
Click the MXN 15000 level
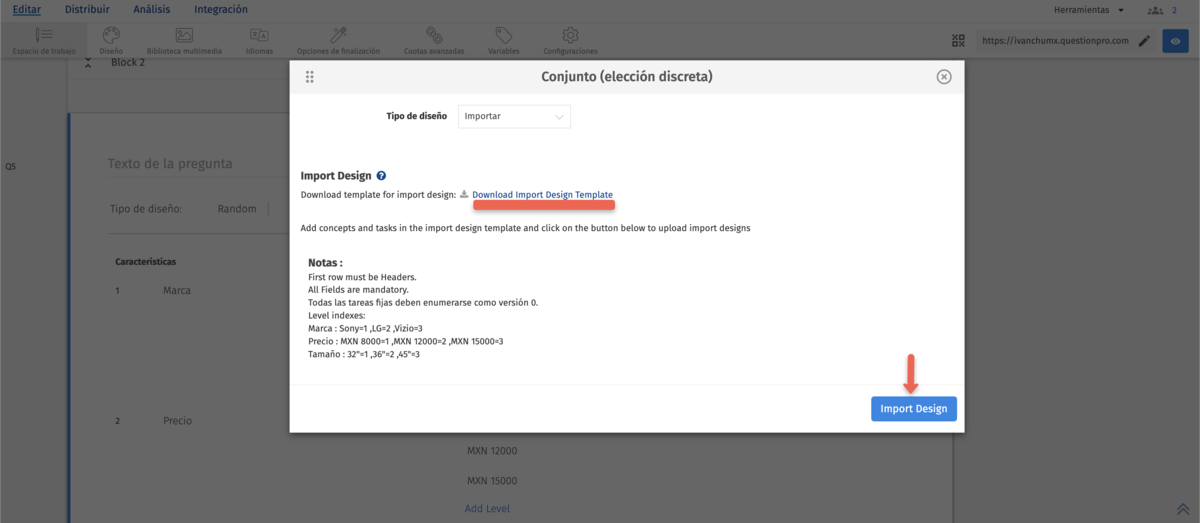click(492, 480)
